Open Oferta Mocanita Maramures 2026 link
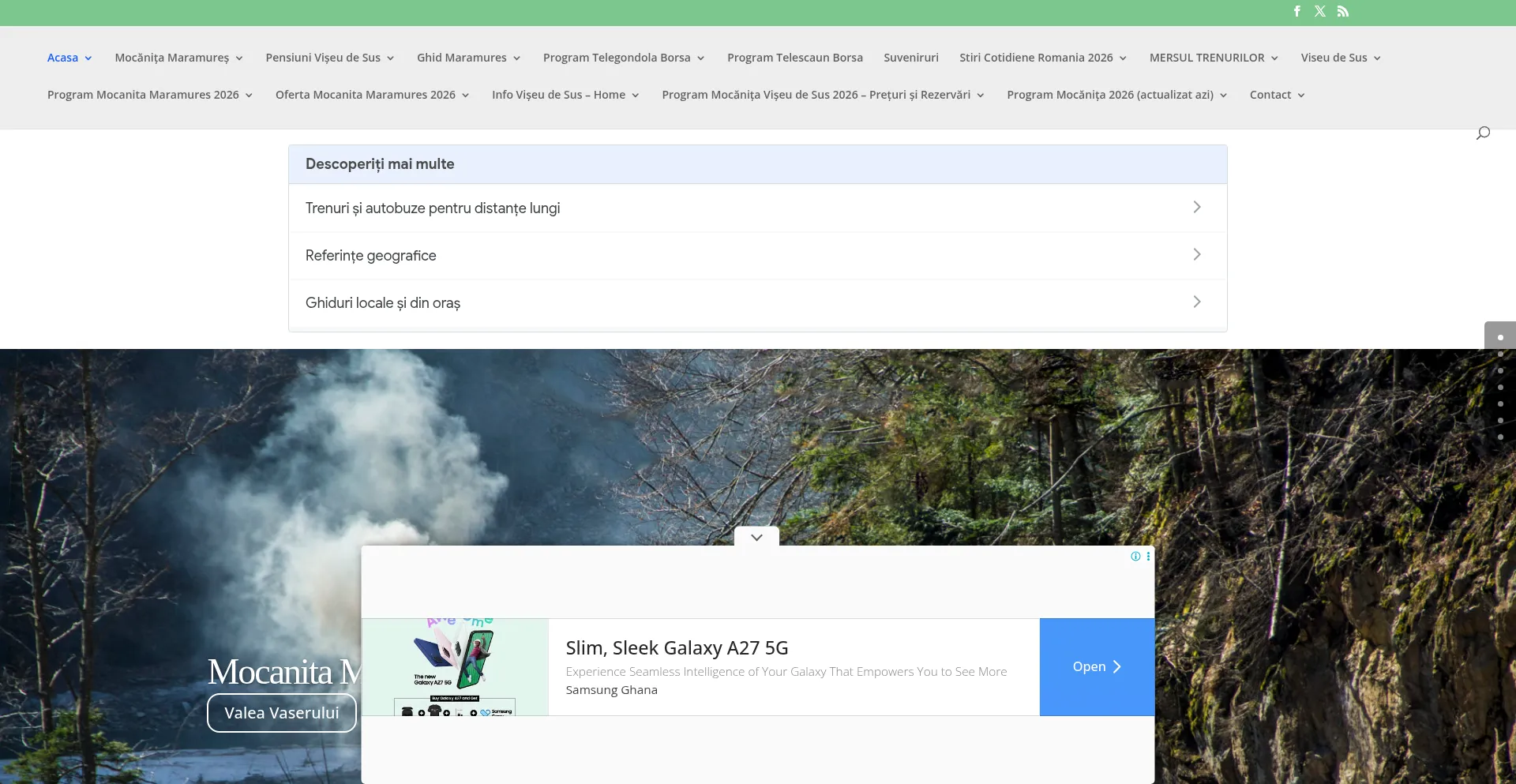This screenshot has width=1516, height=784. pyautogui.click(x=366, y=95)
